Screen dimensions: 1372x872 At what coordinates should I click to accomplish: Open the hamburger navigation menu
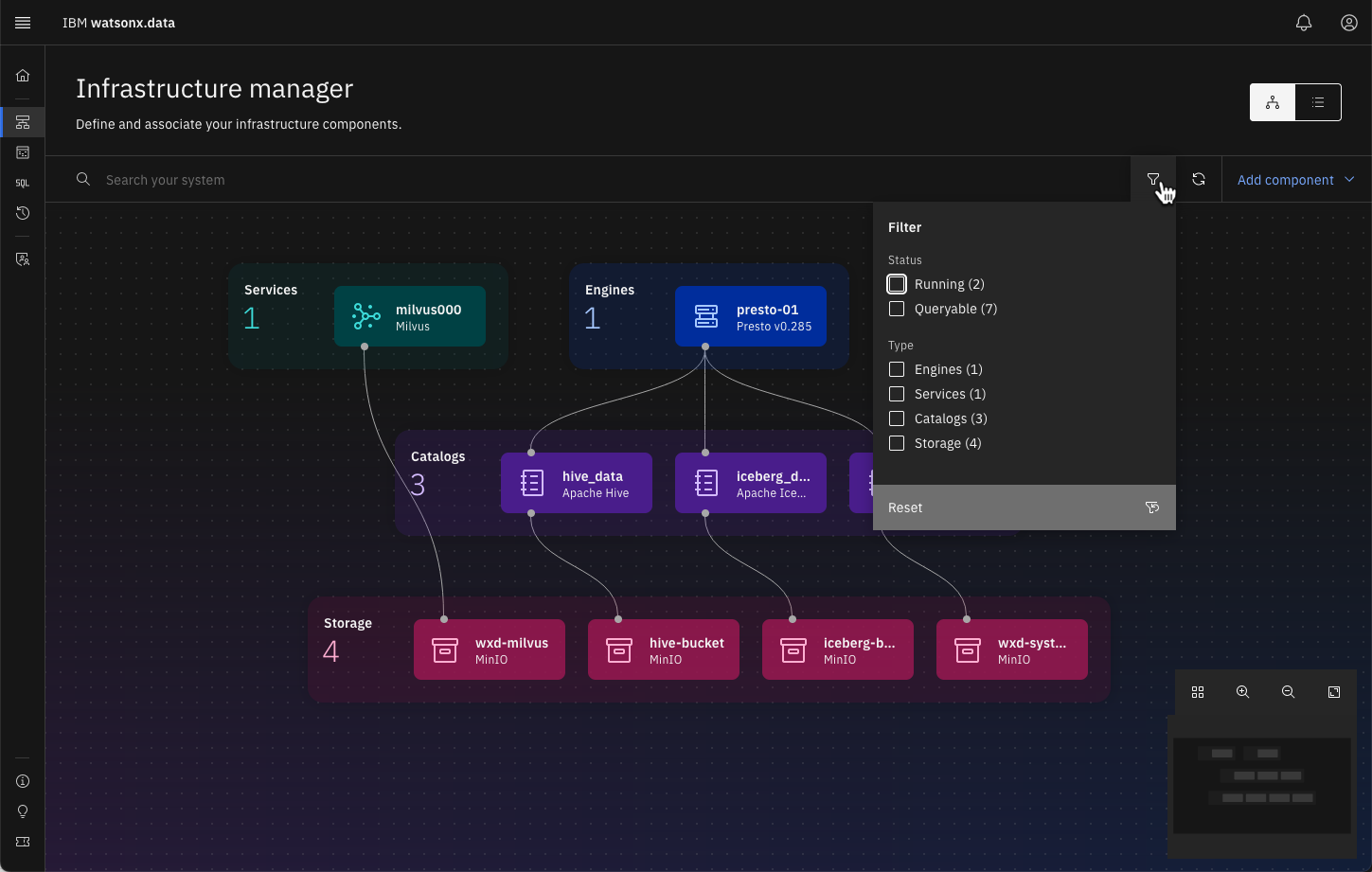point(23,23)
